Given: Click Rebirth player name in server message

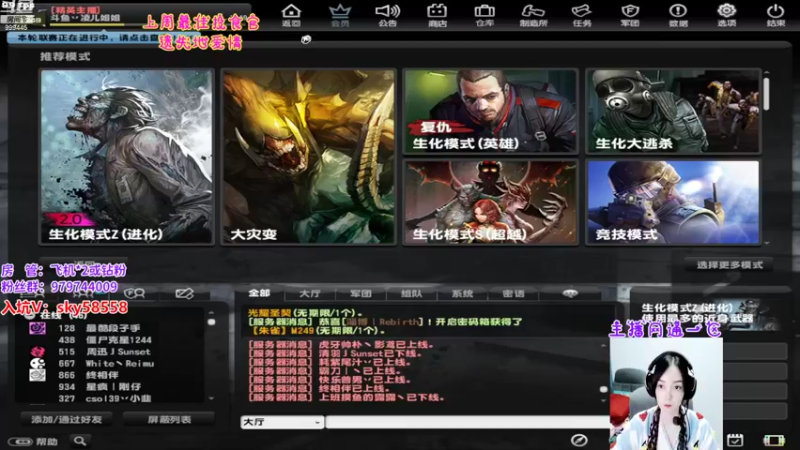Looking at the screenshot, I should click(x=401, y=322).
